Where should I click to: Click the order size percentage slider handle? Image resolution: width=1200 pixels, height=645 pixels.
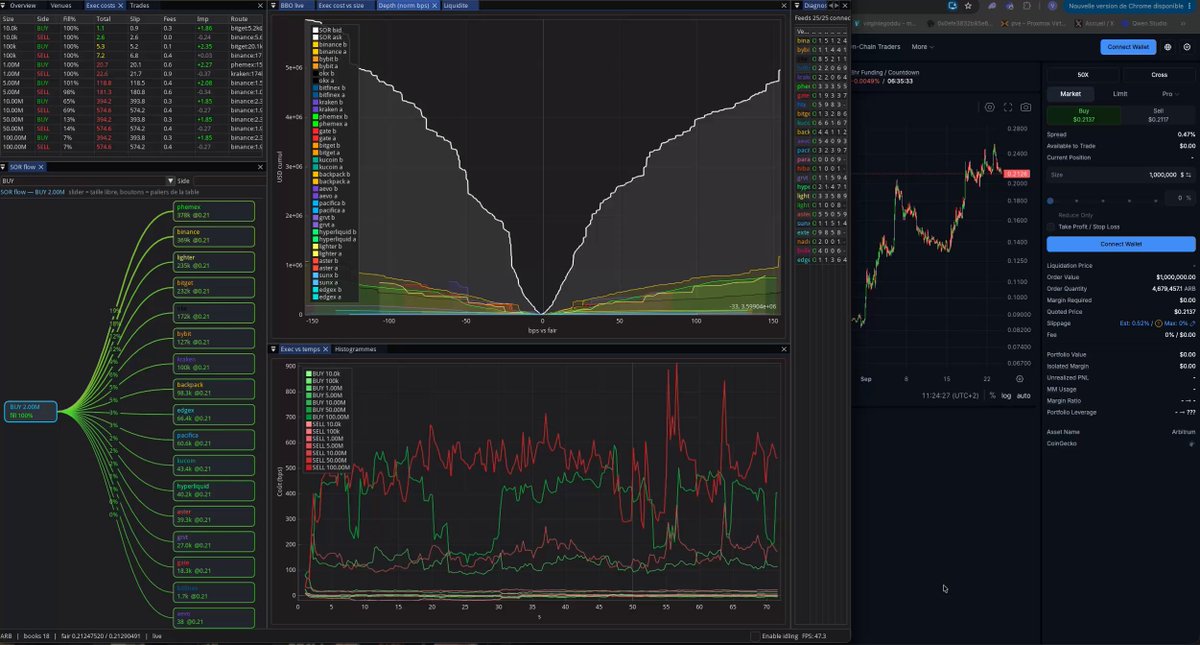pos(1050,199)
